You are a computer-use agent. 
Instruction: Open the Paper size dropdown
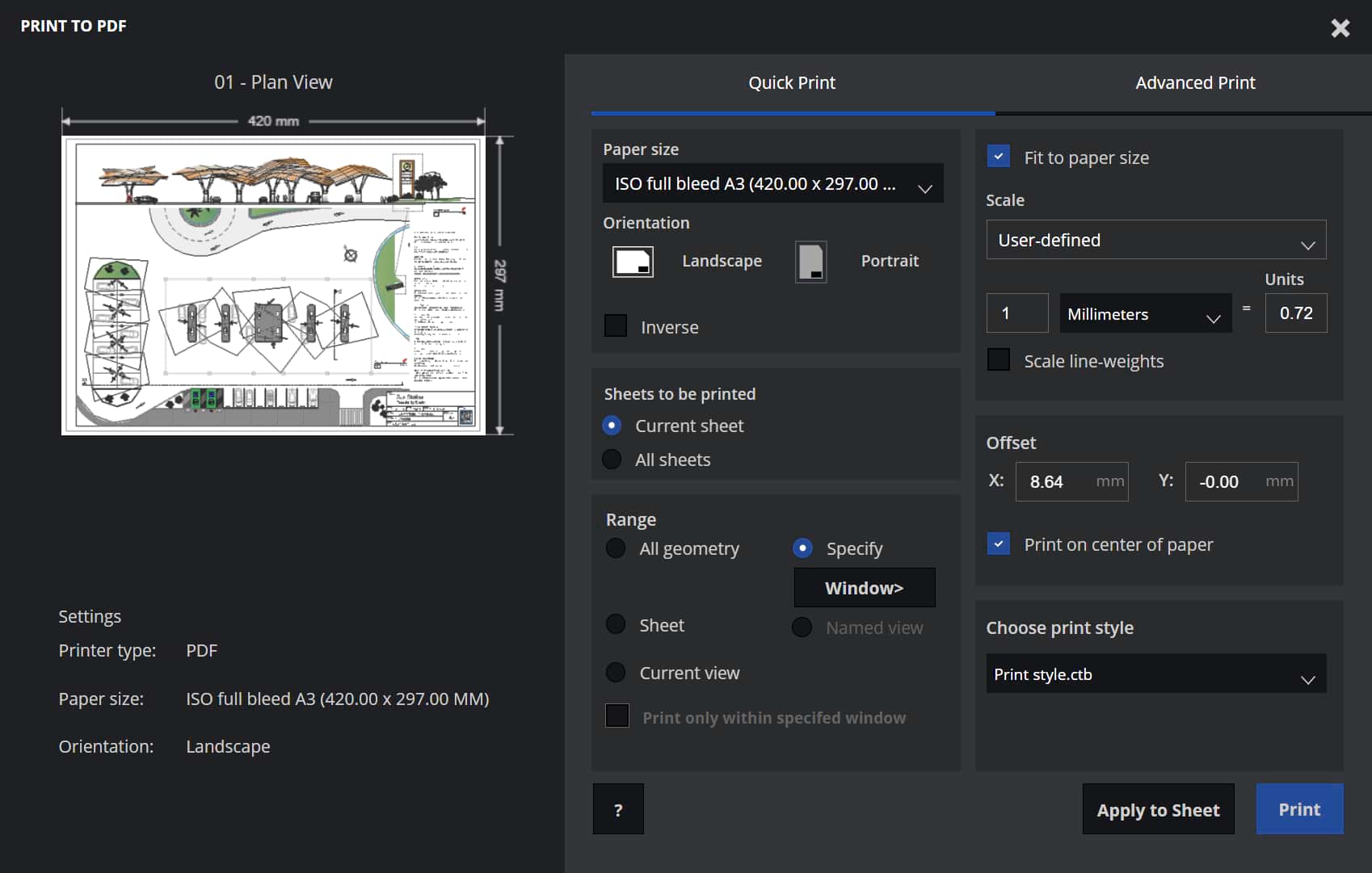(772, 184)
